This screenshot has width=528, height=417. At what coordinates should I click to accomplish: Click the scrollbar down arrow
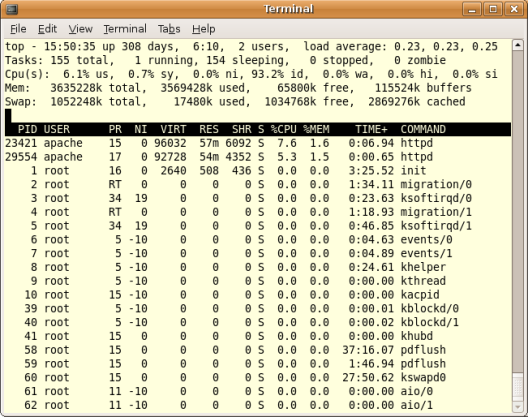518,407
